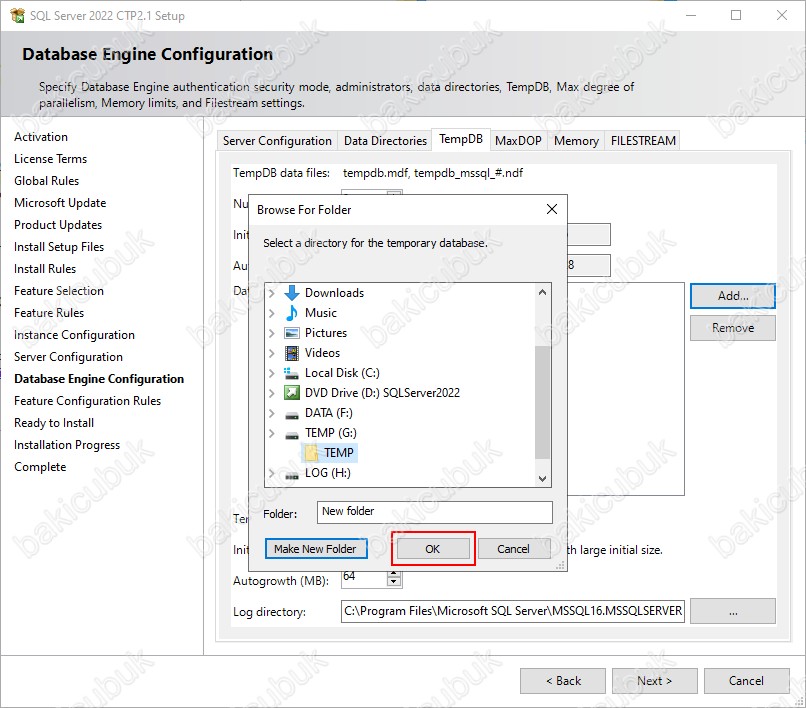Click the Instance Configuration step
The image size is (806, 708).
tap(74, 335)
